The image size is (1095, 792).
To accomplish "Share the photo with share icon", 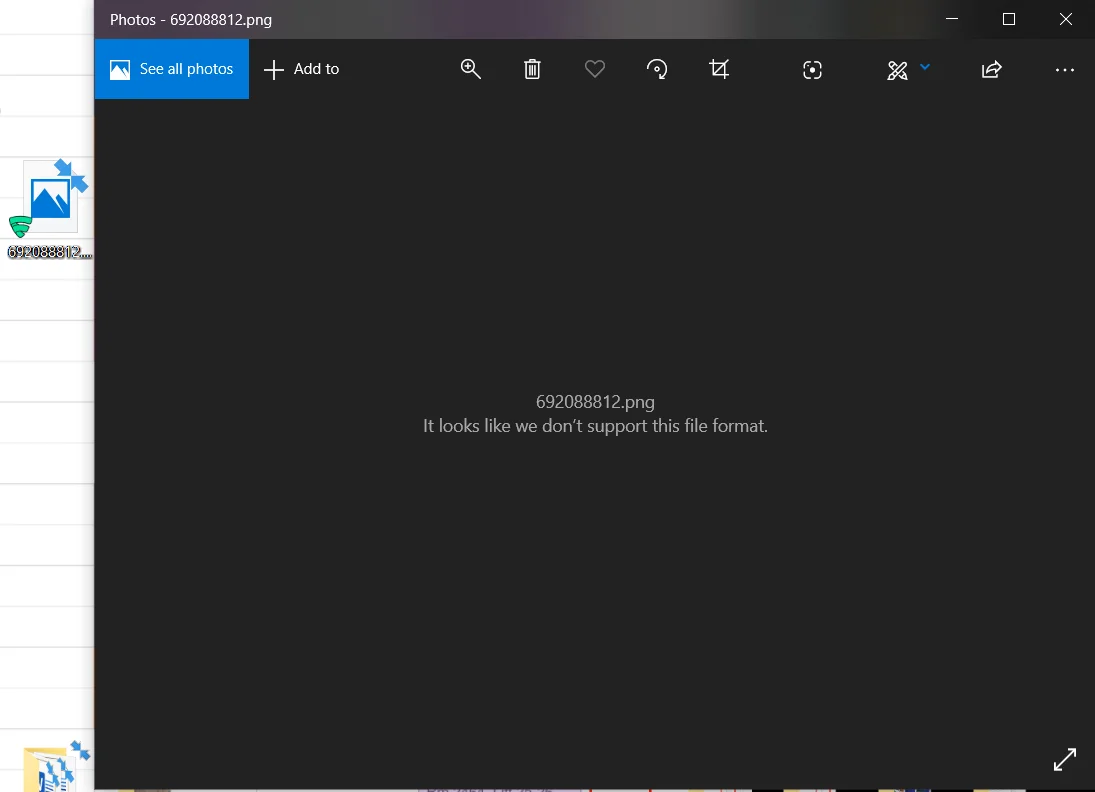I will [x=992, y=69].
